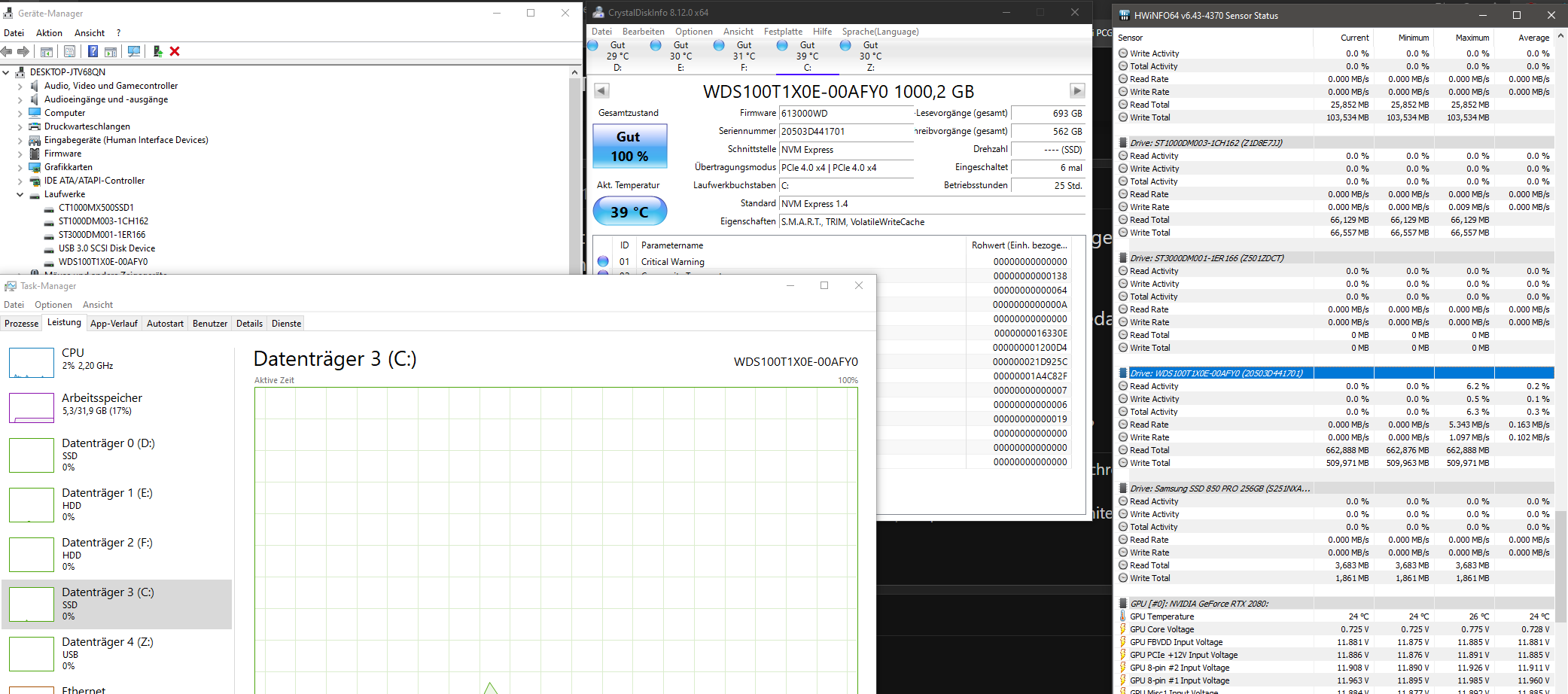Go to previous disk with left arrow in CrystalDiskInfo
The width and height of the screenshot is (1568, 694).
(x=601, y=91)
